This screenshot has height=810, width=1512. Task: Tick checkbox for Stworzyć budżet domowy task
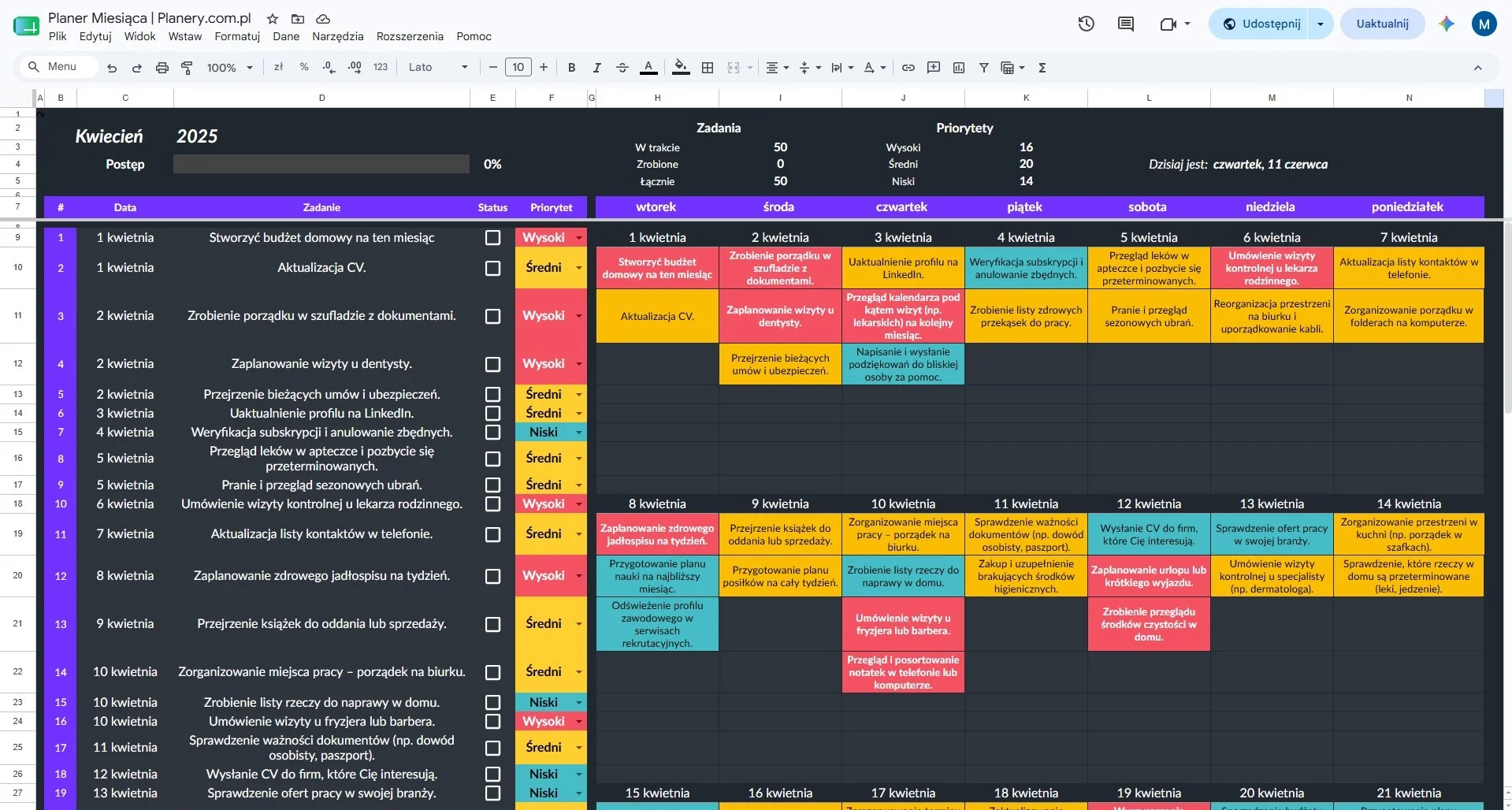click(493, 237)
